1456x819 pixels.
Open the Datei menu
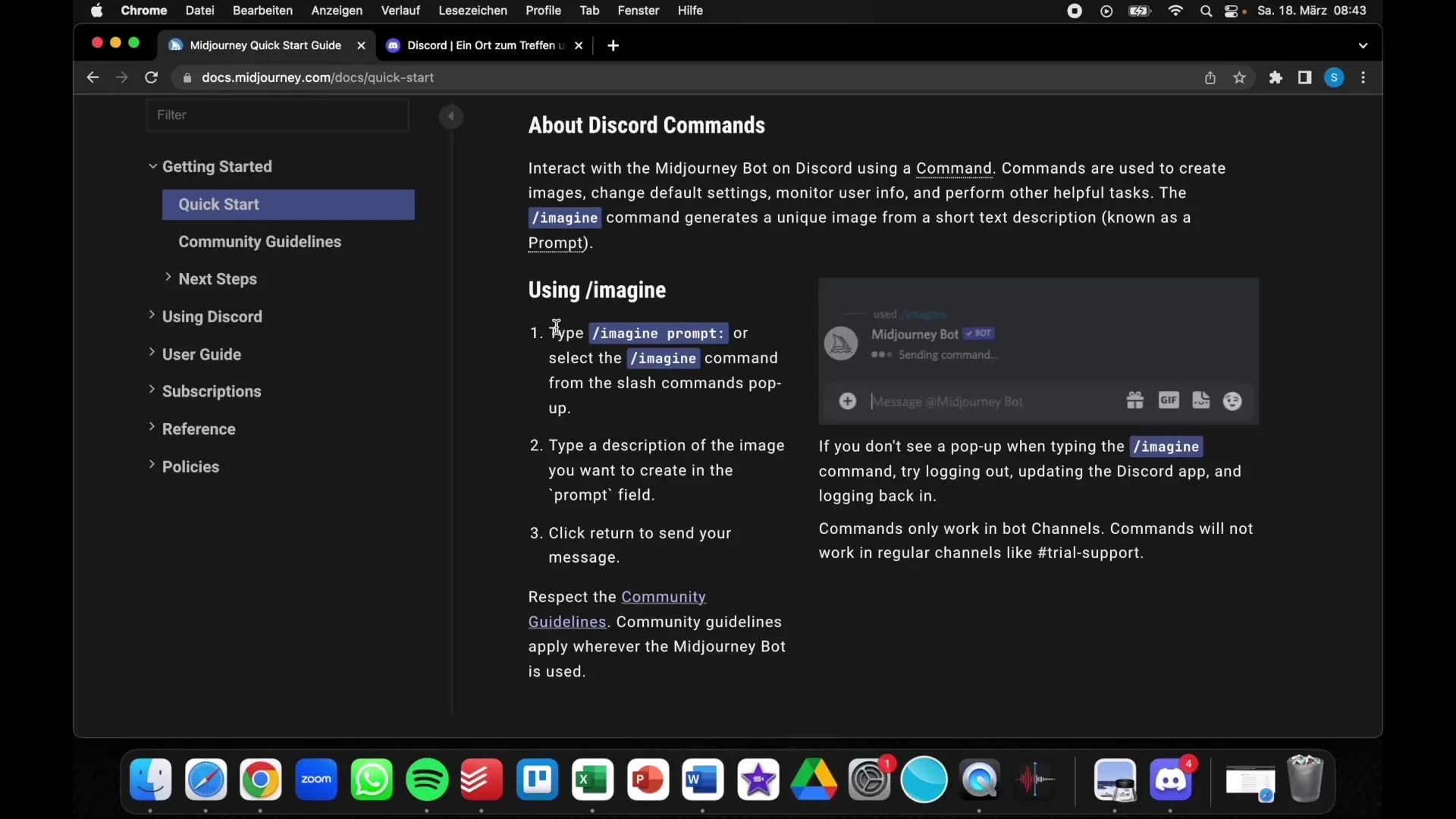coord(199,11)
